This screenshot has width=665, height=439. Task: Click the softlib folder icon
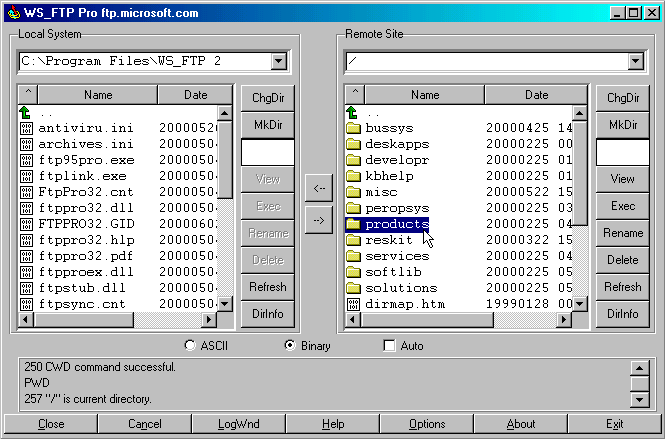pos(353,272)
